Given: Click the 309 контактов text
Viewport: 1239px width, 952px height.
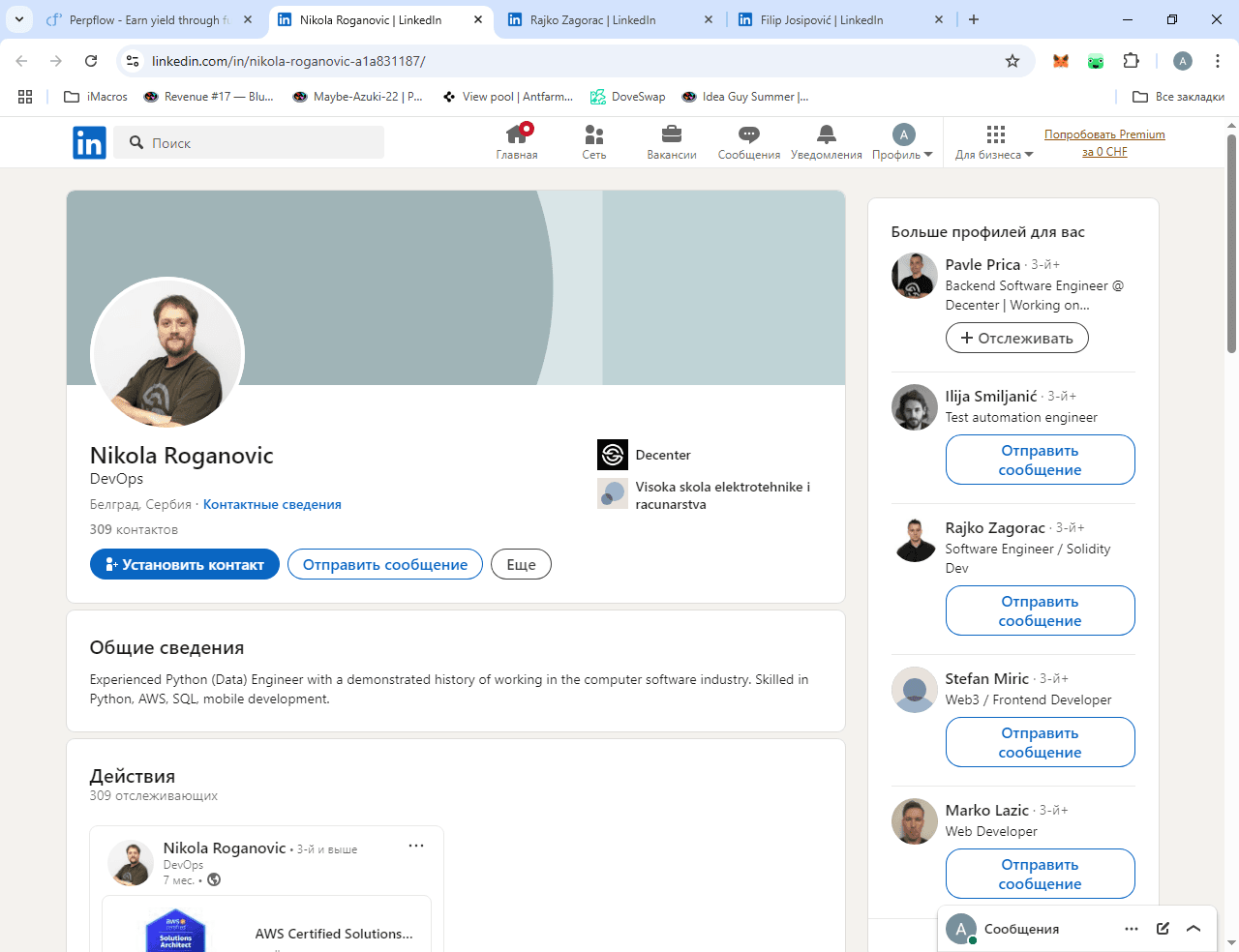Looking at the screenshot, I should coord(134,529).
